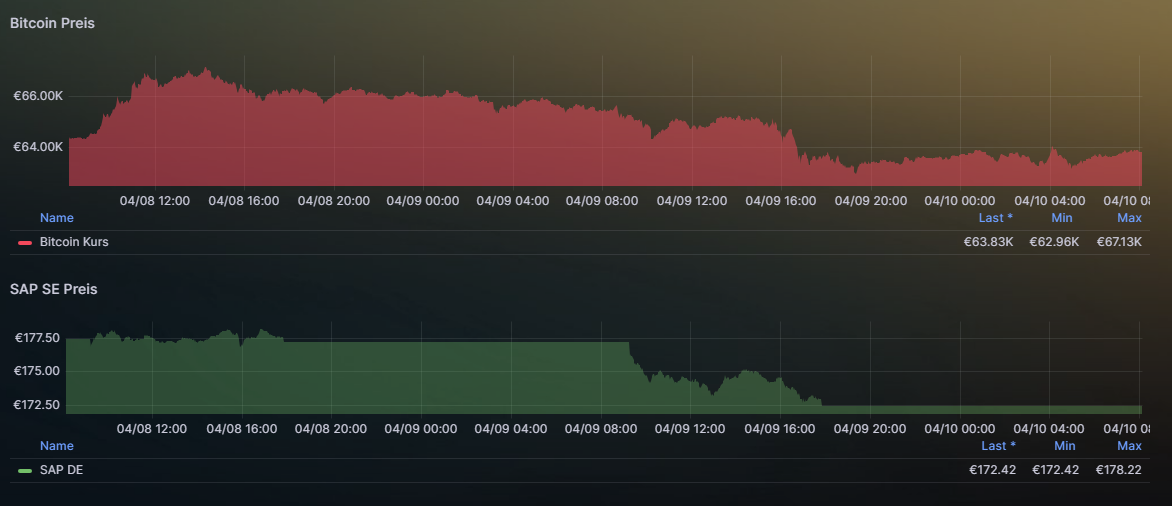Click the 04/09 00:00 tick on the Bitcoin time axis

pos(423,201)
